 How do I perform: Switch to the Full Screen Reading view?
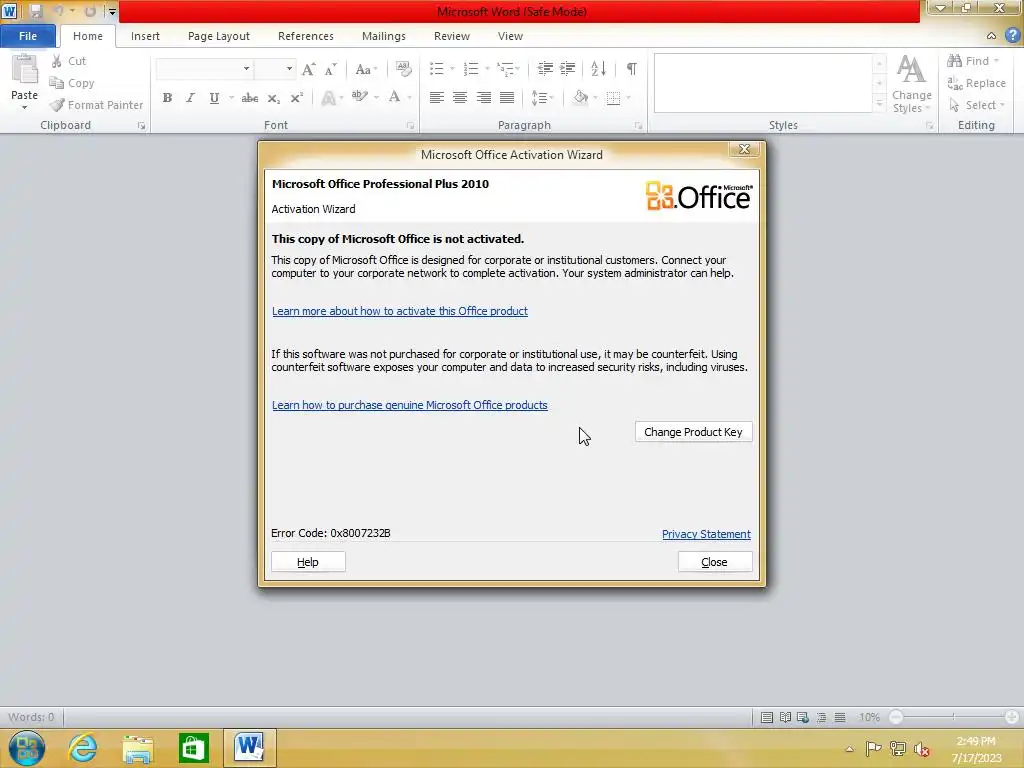tap(786, 717)
